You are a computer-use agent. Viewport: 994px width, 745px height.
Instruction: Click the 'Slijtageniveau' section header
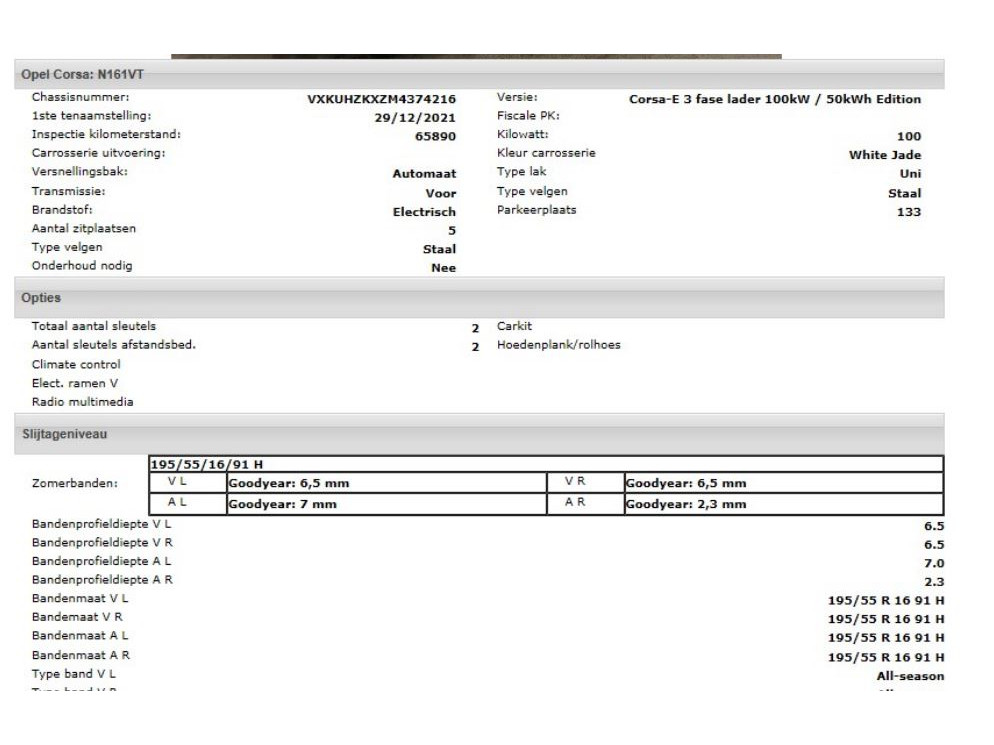[479, 434]
